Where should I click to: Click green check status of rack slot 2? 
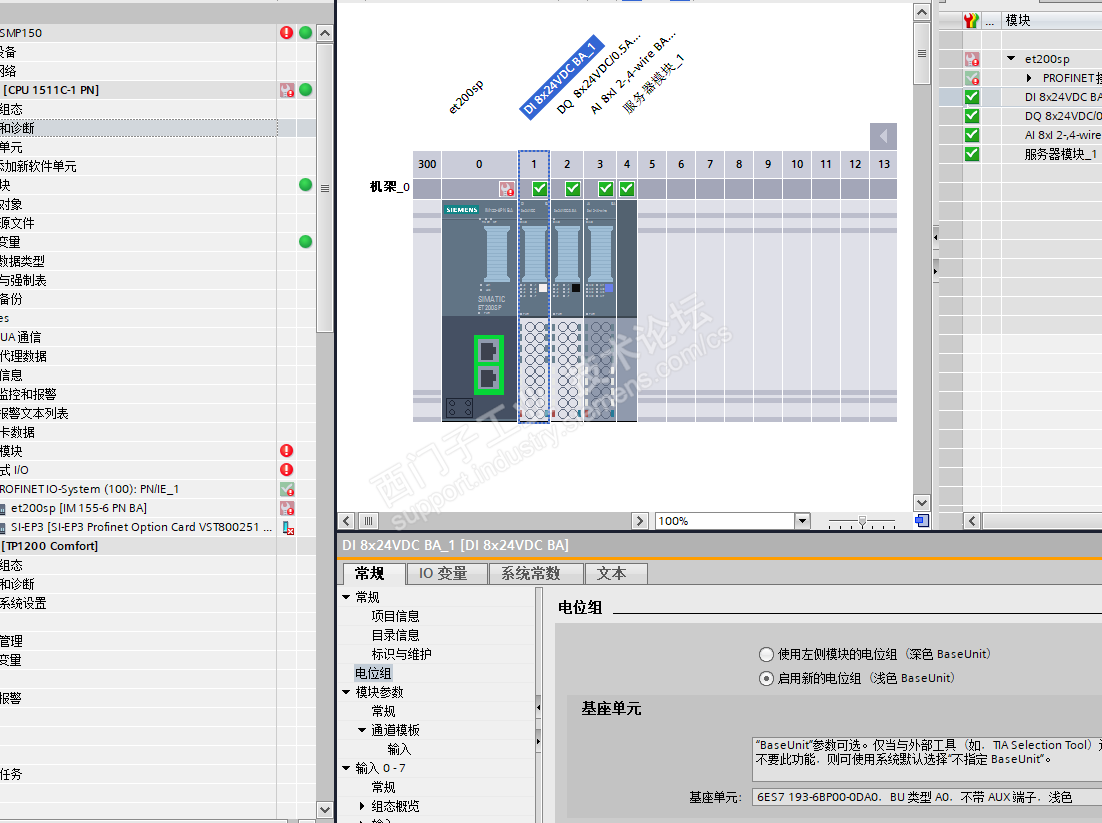(x=573, y=188)
